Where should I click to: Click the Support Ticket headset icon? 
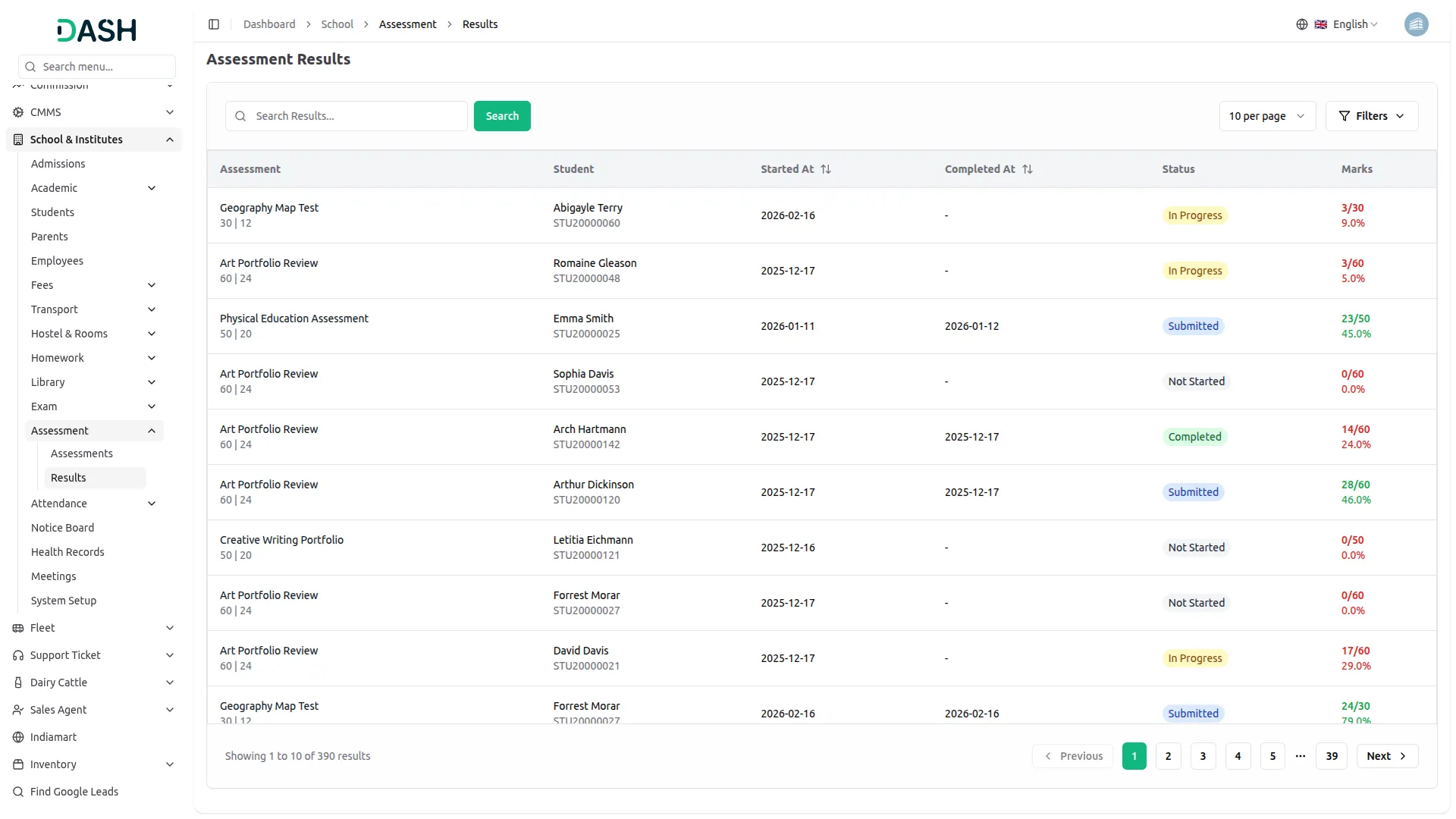[18, 655]
